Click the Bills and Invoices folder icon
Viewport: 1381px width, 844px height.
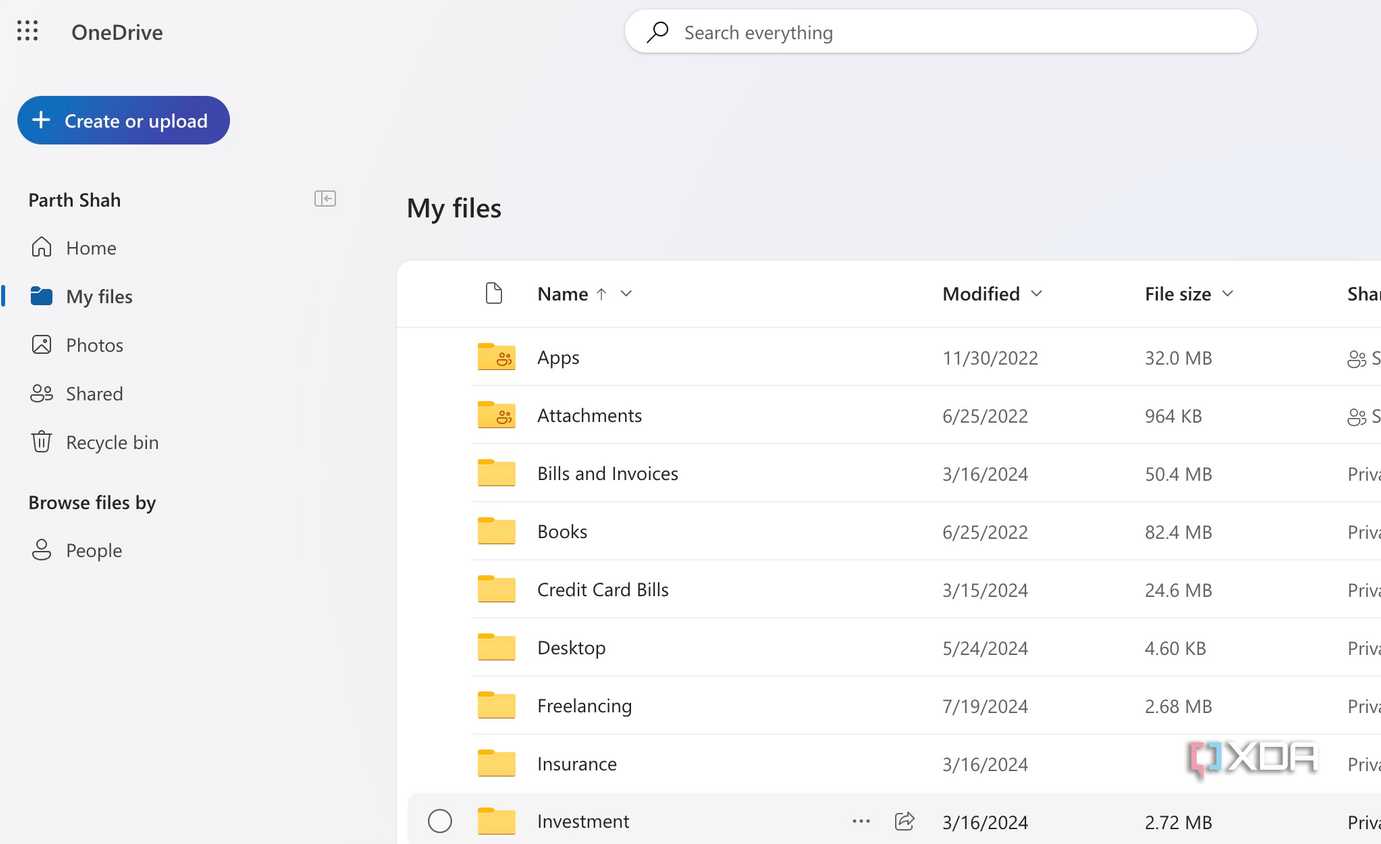(x=496, y=473)
